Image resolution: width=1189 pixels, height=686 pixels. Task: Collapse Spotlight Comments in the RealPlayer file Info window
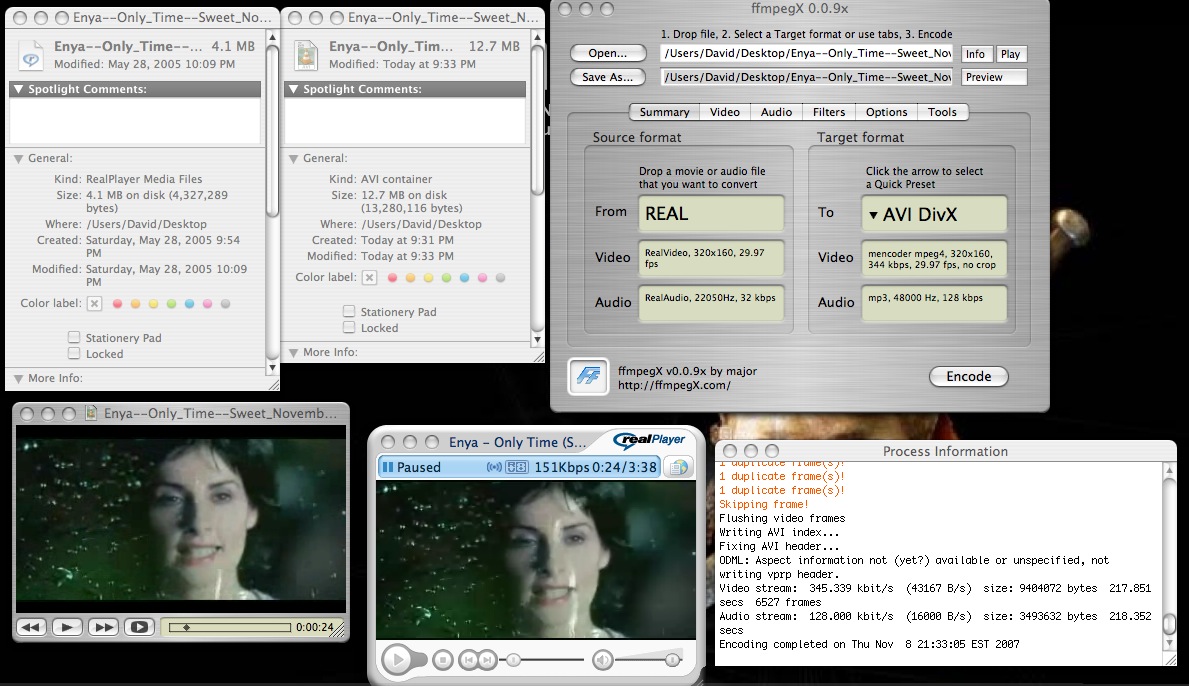coord(18,89)
